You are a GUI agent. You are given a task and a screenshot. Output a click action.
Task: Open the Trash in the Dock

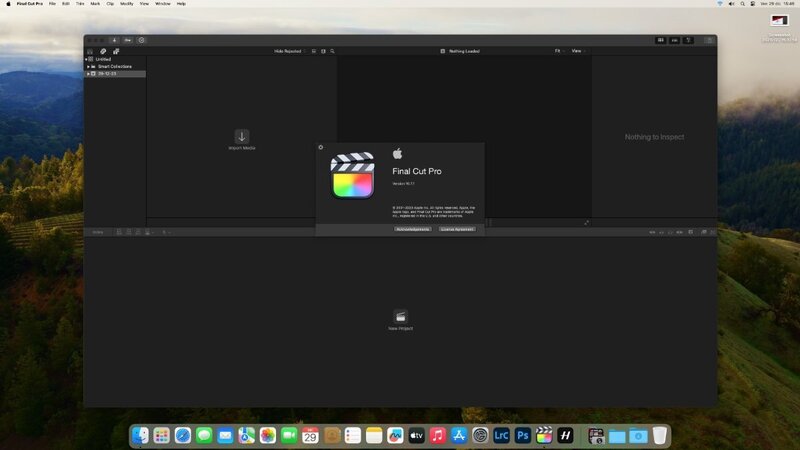click(x=660, y=436)
